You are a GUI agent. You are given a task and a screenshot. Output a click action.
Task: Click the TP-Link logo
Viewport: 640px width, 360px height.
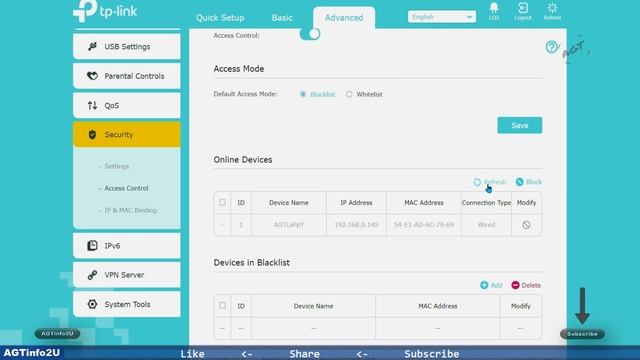click(105, 11)
